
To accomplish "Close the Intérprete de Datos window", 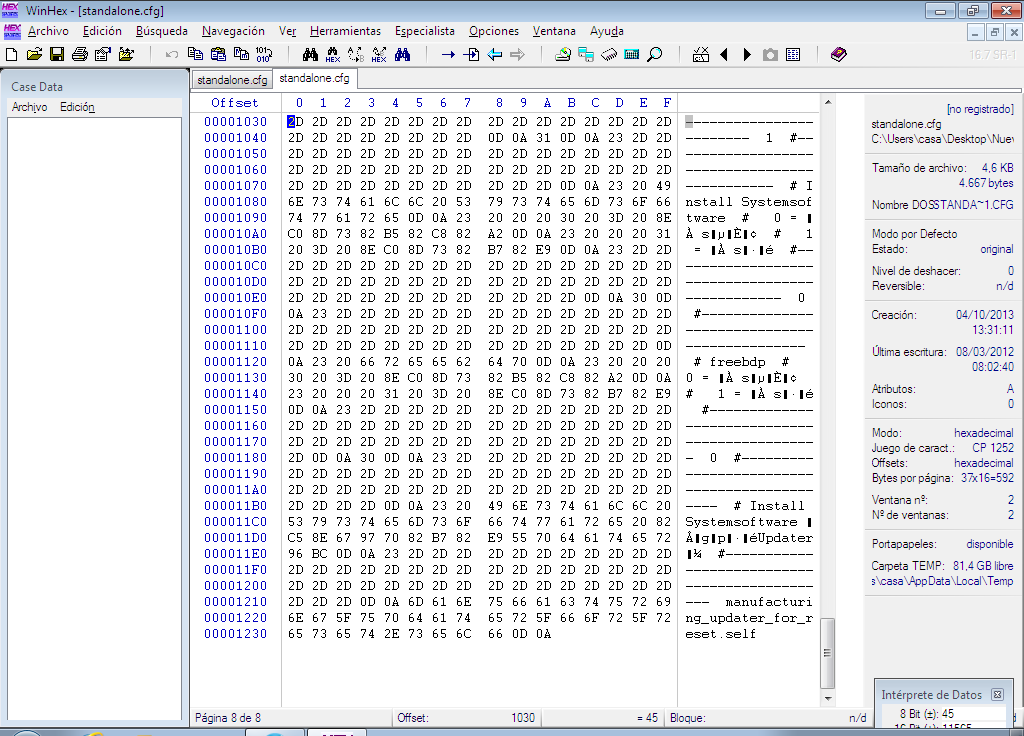I will pos(997,694).
